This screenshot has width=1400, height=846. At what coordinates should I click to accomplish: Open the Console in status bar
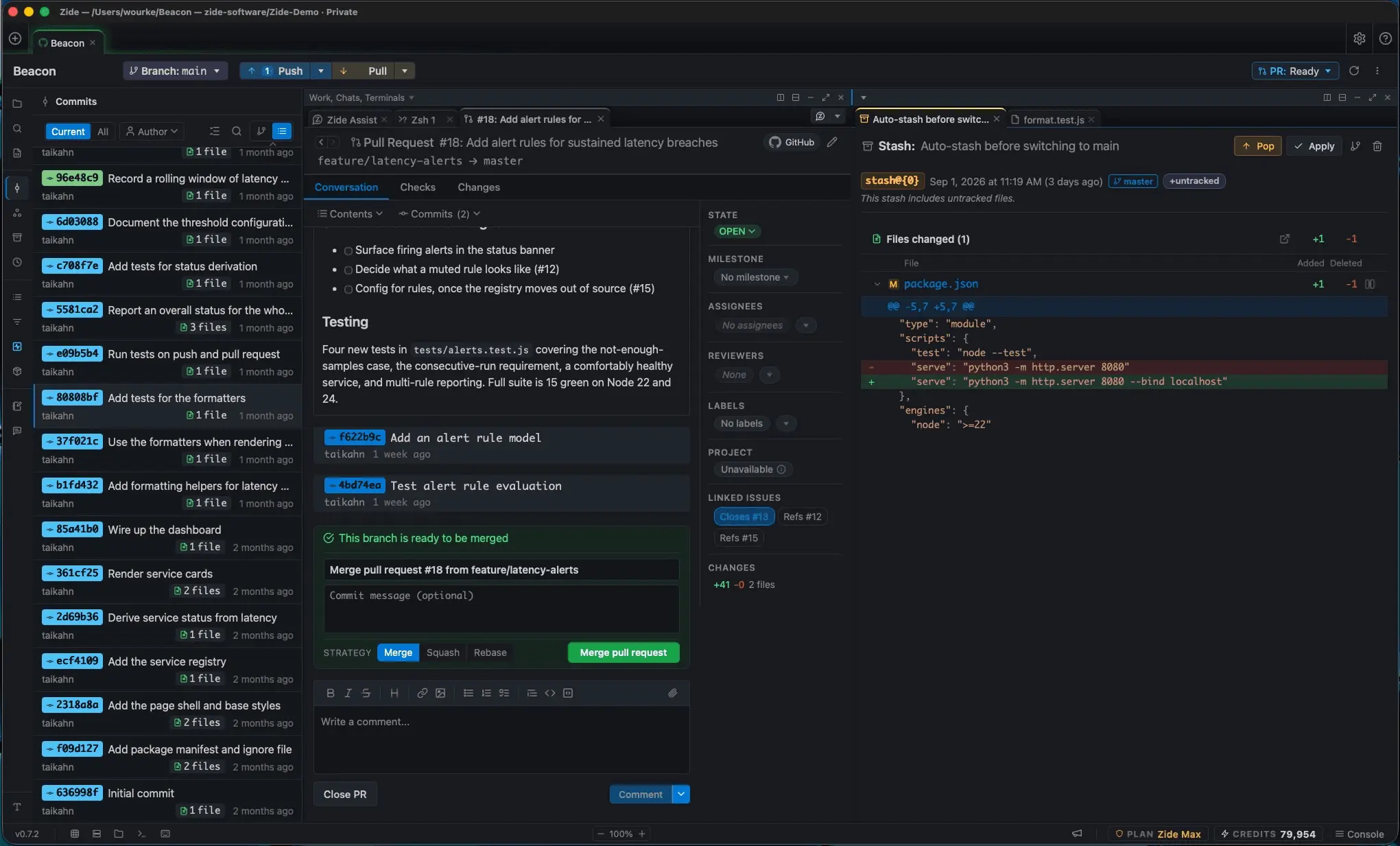coord(1359,834)
